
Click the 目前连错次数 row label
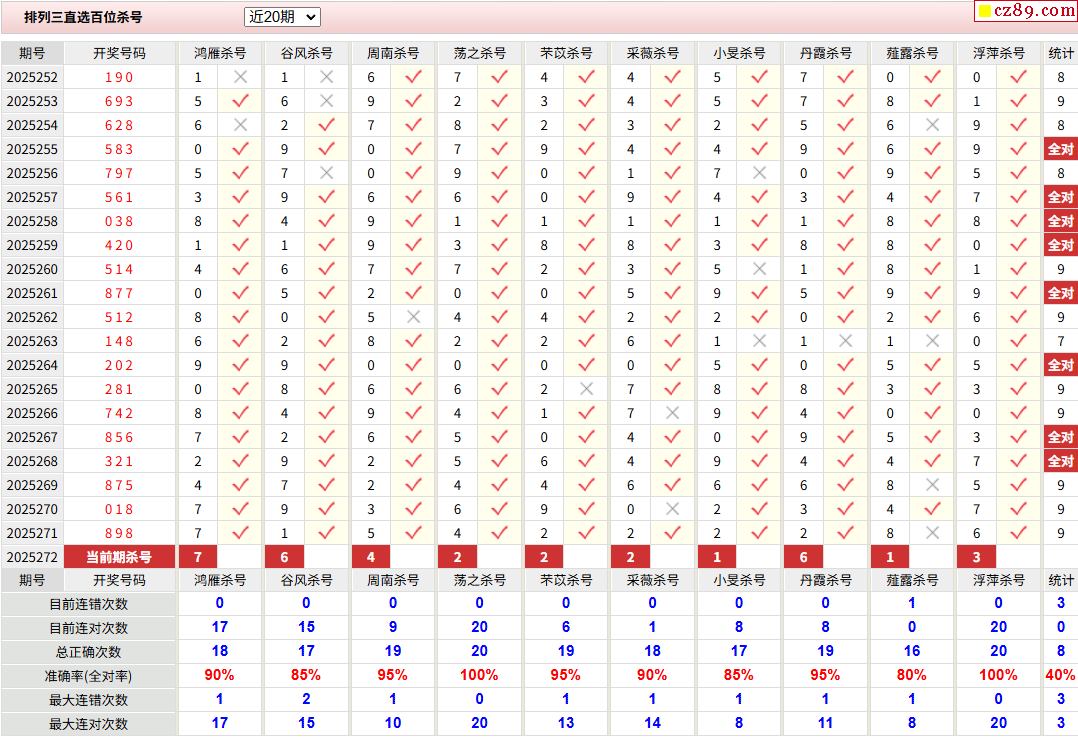(89, 604)
